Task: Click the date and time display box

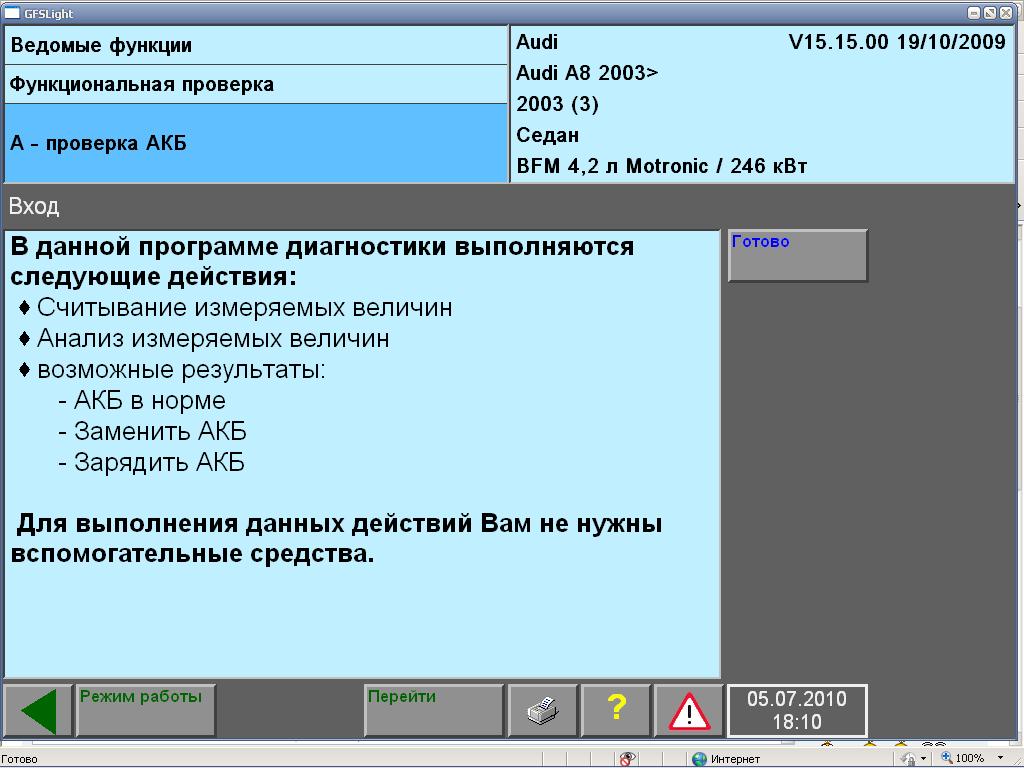Action: click(x=797, y=711)
